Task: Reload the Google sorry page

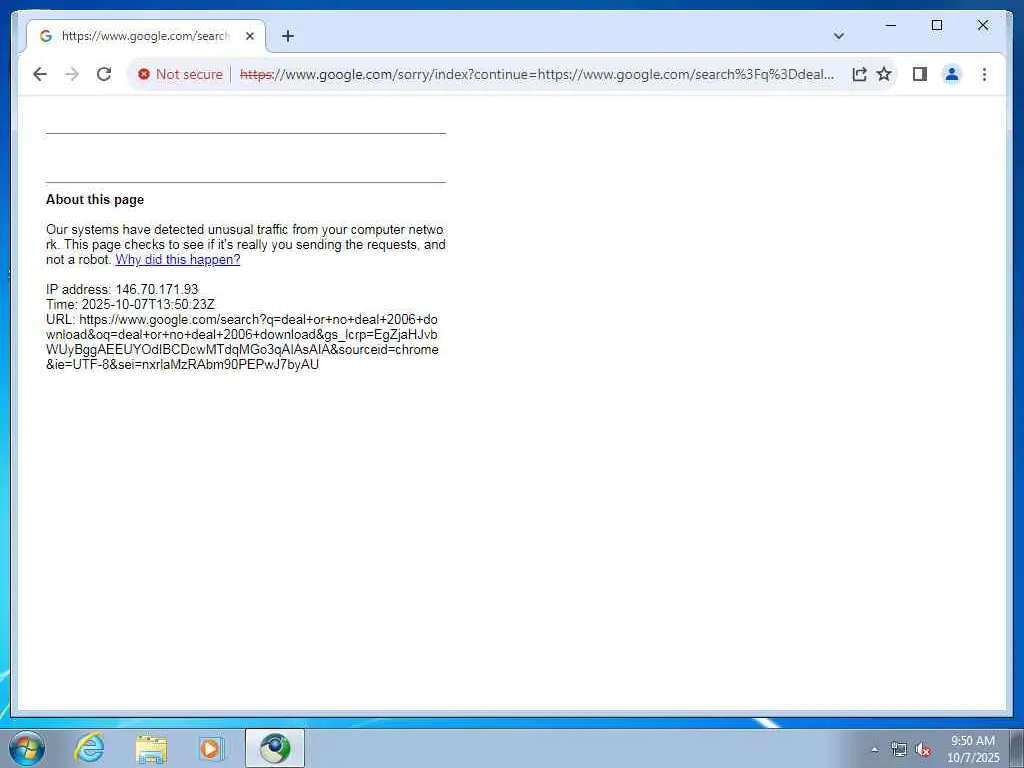Action: [104, 74]
